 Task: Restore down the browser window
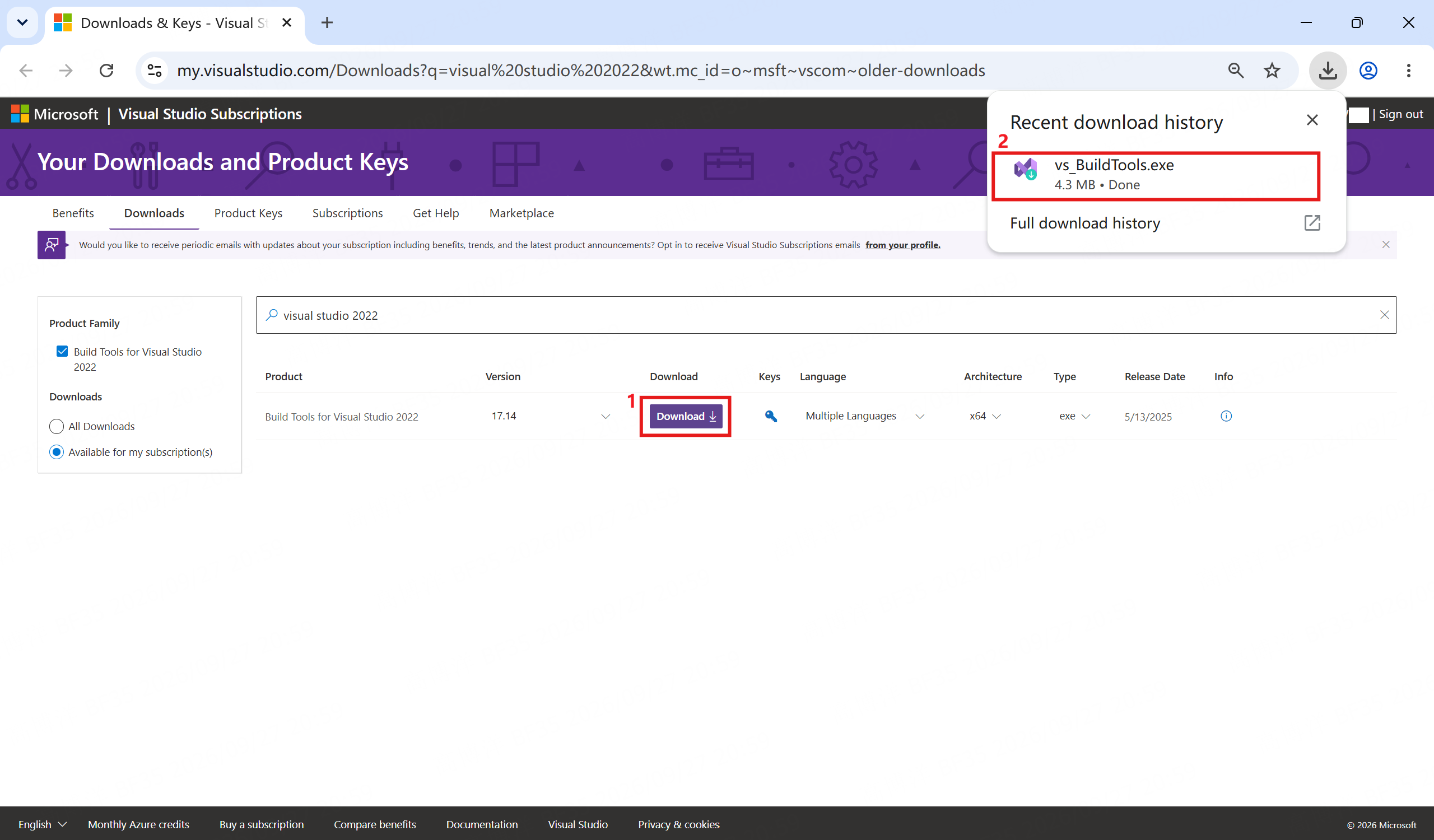point(1357,23)
